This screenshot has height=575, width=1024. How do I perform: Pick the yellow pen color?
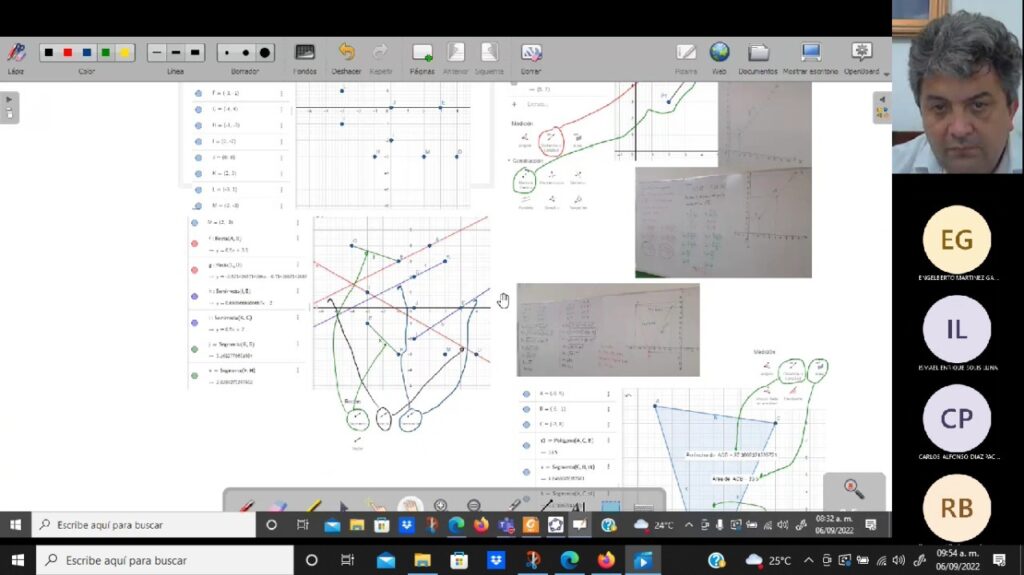[124, 53]
